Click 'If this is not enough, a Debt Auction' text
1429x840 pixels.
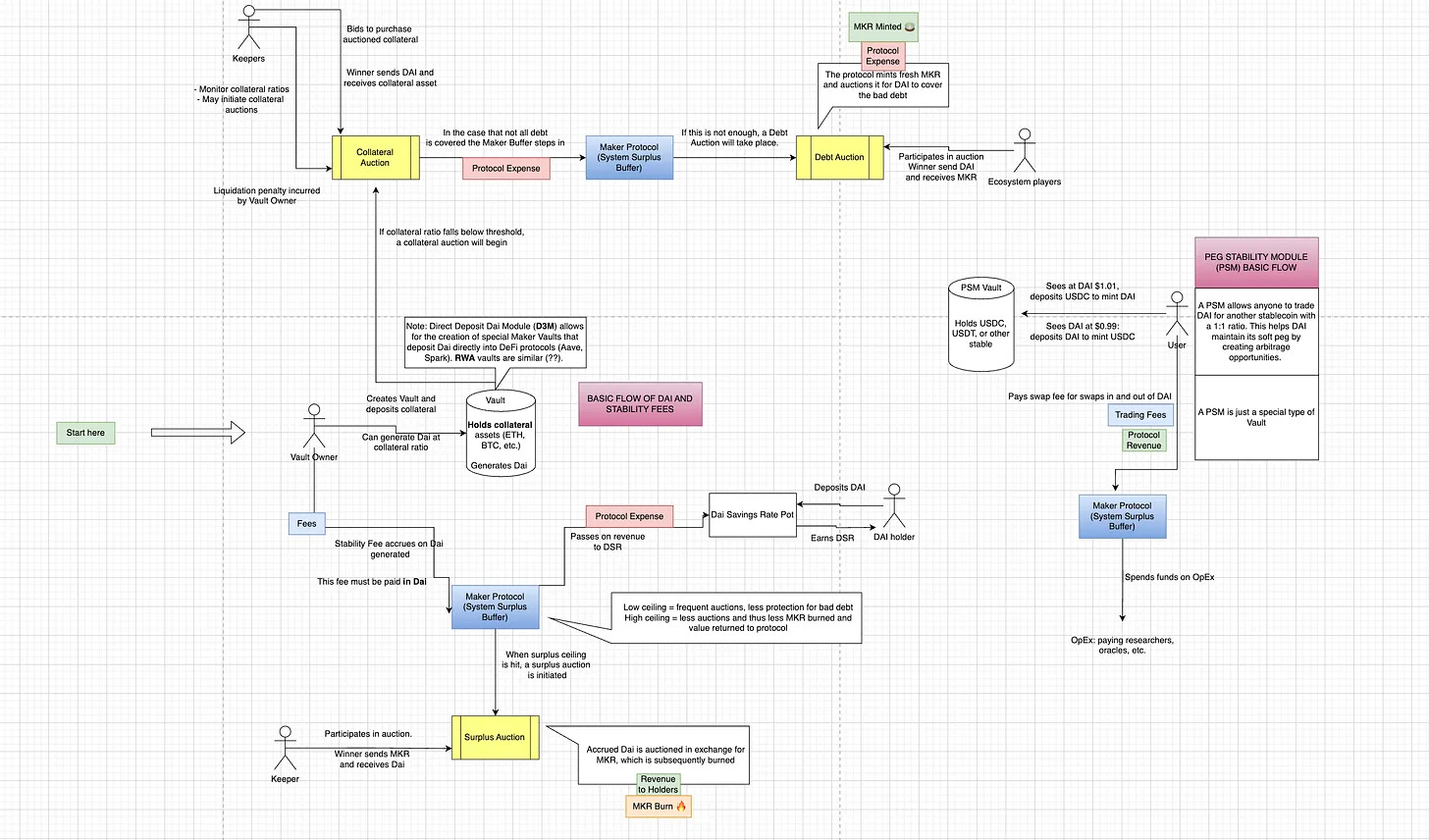[734, 136]
